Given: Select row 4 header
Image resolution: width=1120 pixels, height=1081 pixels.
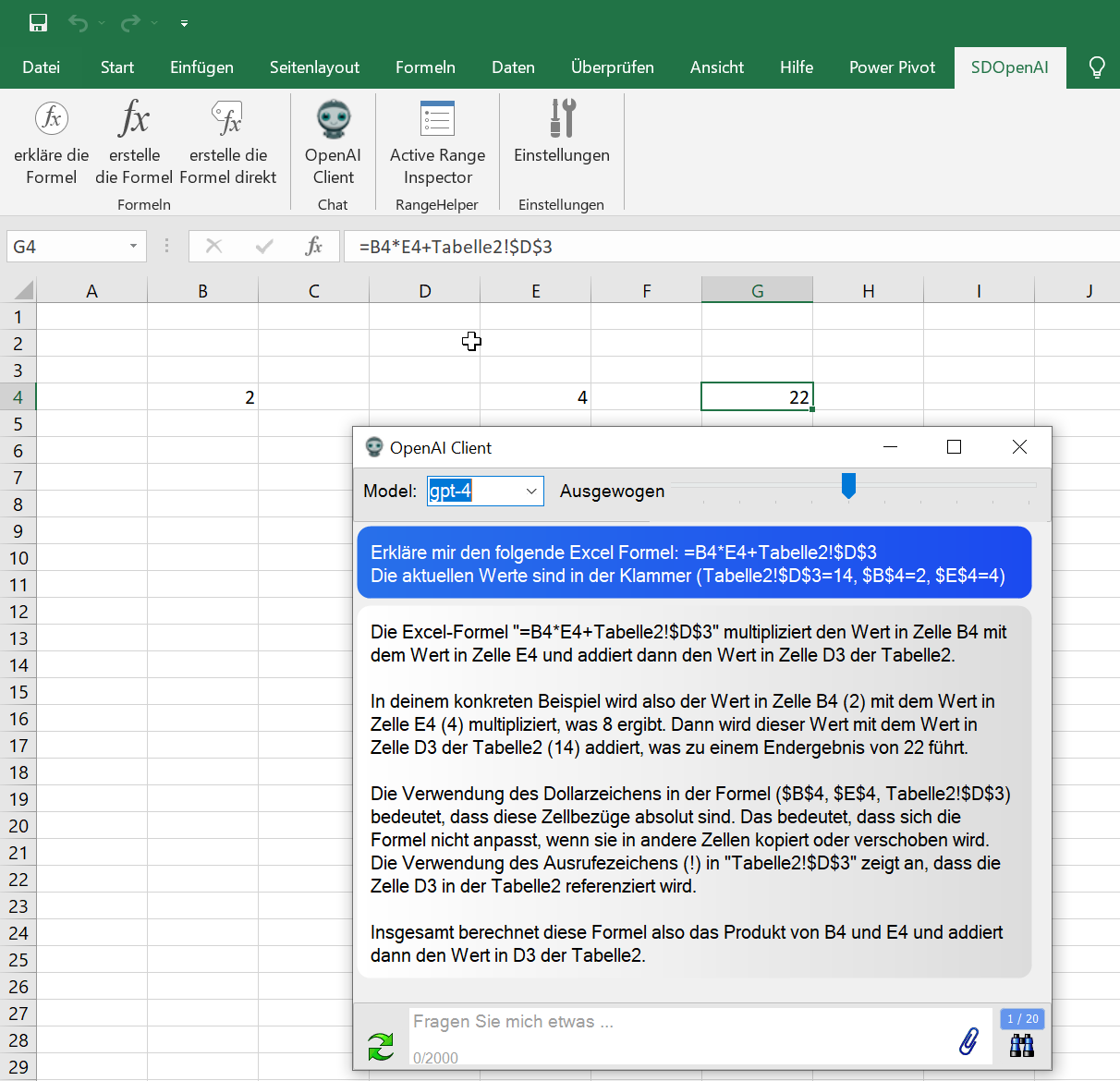Looking at the screenshot, I should (x=18, y=397).
